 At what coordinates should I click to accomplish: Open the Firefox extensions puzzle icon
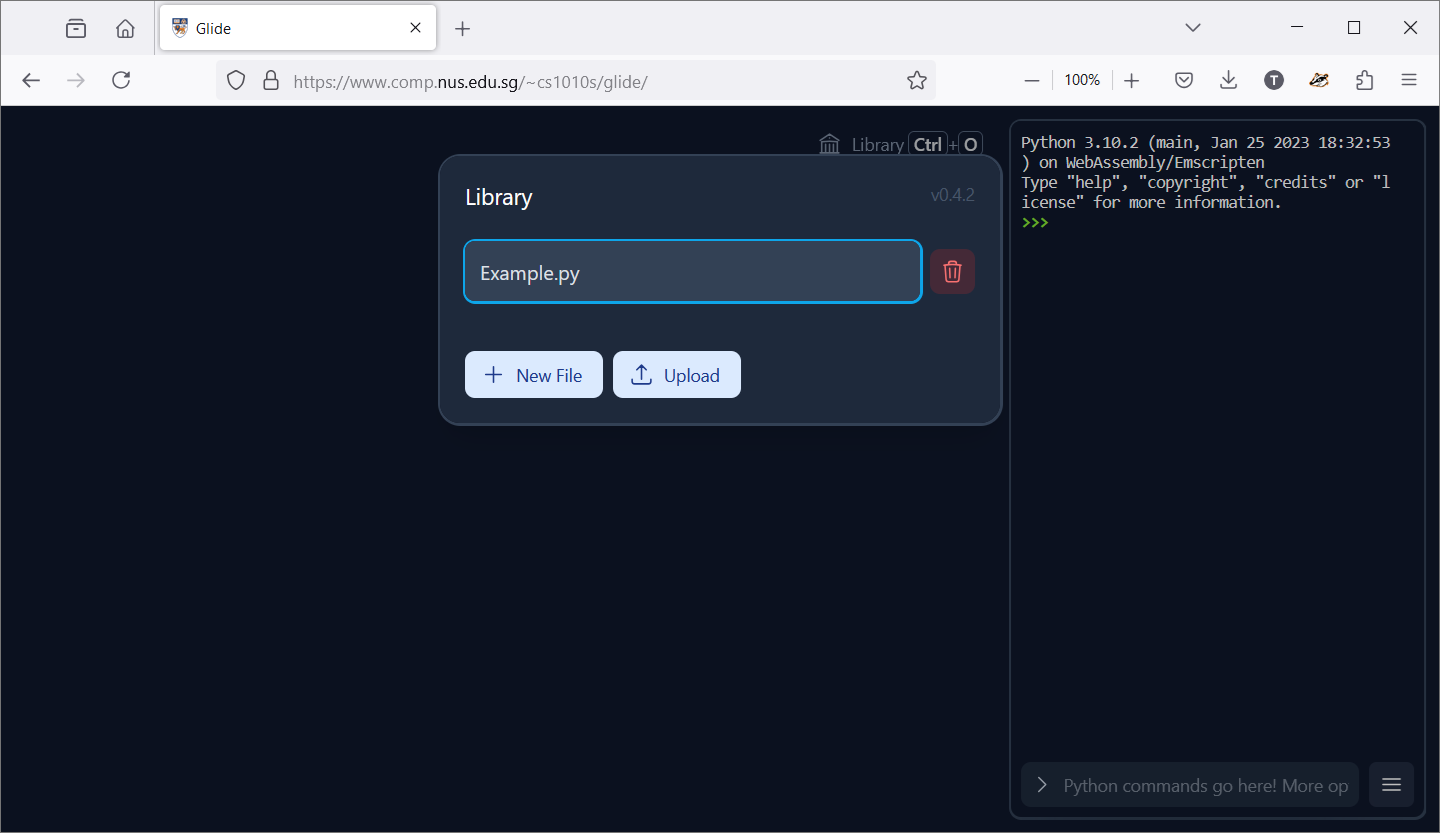tap(1364, 81)
